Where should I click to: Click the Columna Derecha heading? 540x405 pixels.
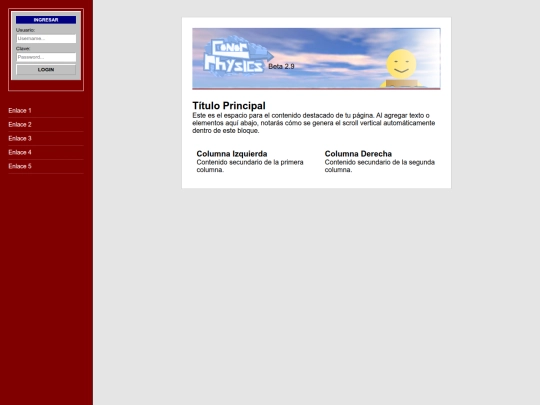358,154
